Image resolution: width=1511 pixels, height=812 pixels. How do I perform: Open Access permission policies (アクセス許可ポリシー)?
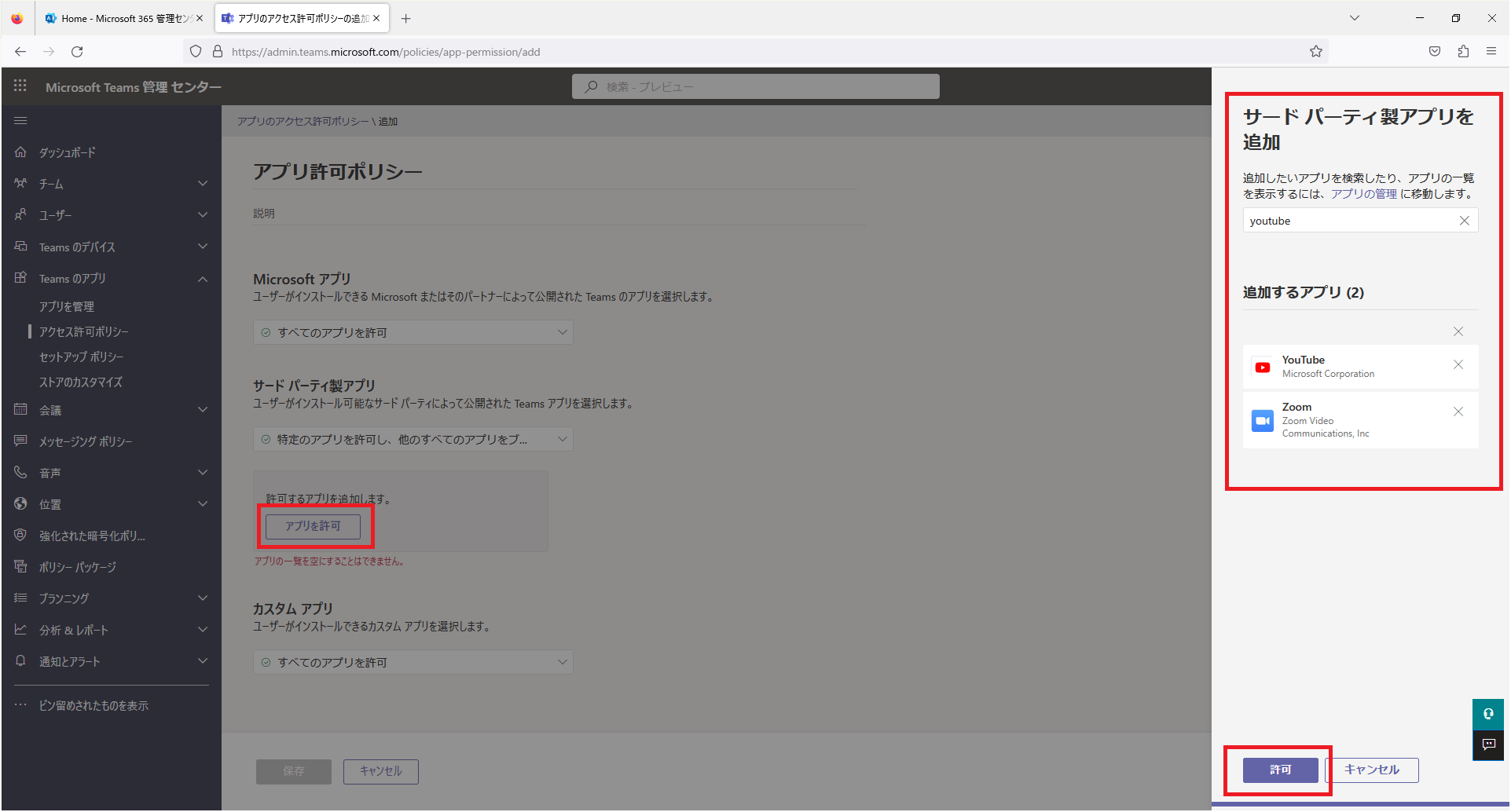[84, 331]
